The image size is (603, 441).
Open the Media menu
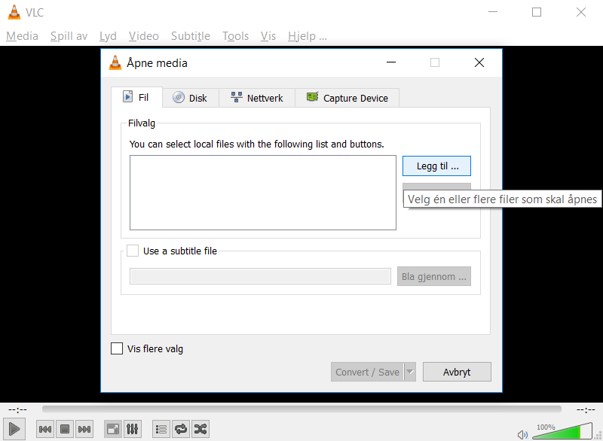point(22,36)
